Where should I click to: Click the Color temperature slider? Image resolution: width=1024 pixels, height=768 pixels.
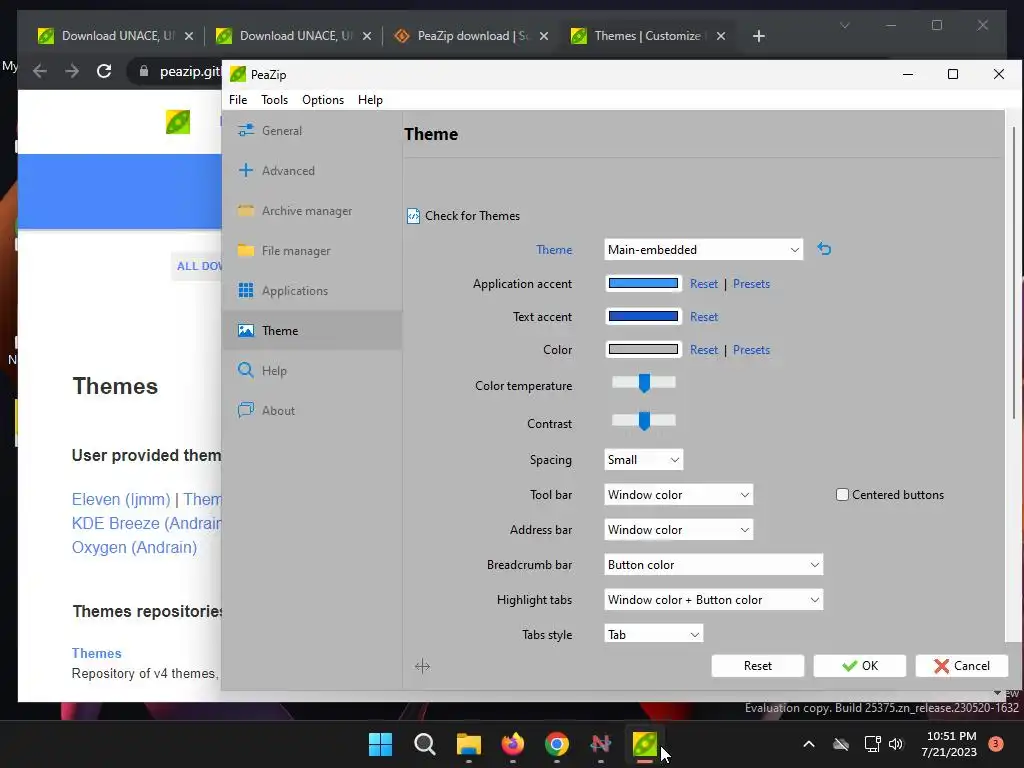tap(643, 383)
